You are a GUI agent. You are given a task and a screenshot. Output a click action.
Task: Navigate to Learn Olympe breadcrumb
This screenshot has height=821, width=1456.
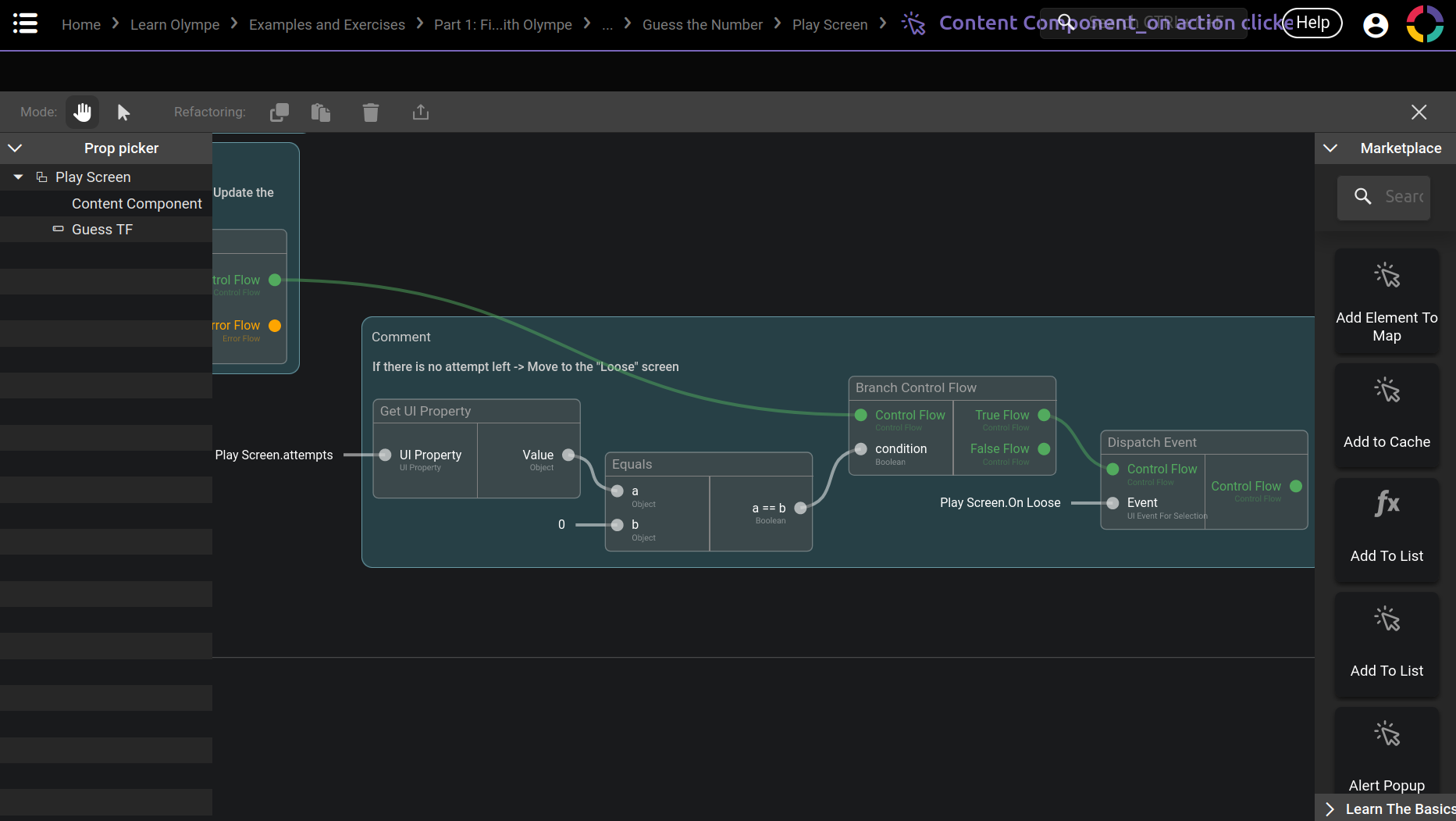pos(175,25)
